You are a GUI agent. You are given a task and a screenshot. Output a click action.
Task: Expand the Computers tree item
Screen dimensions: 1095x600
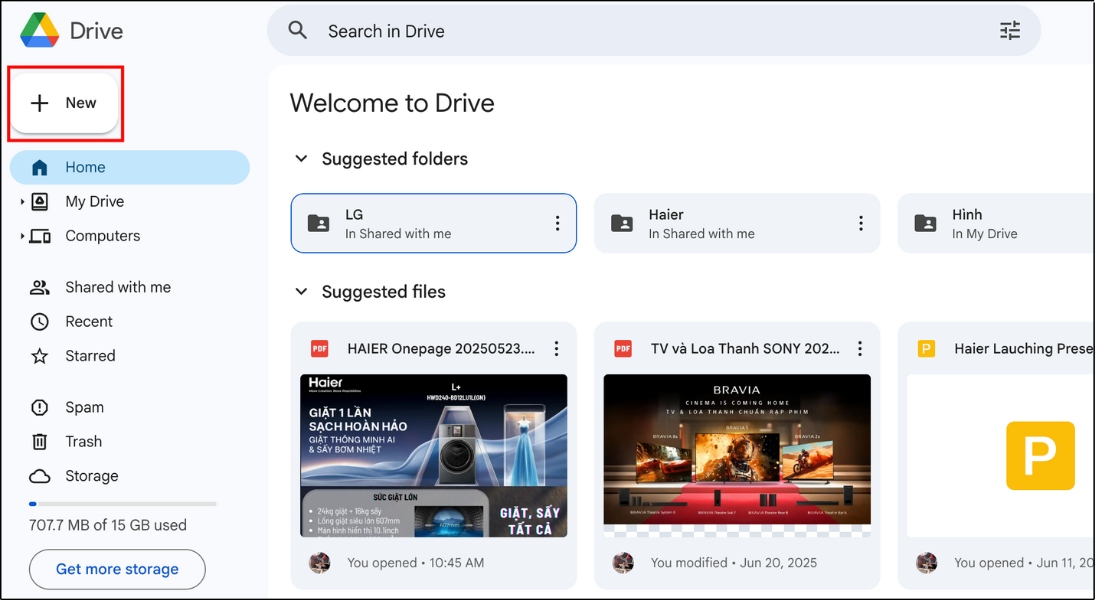pos(22,236)
